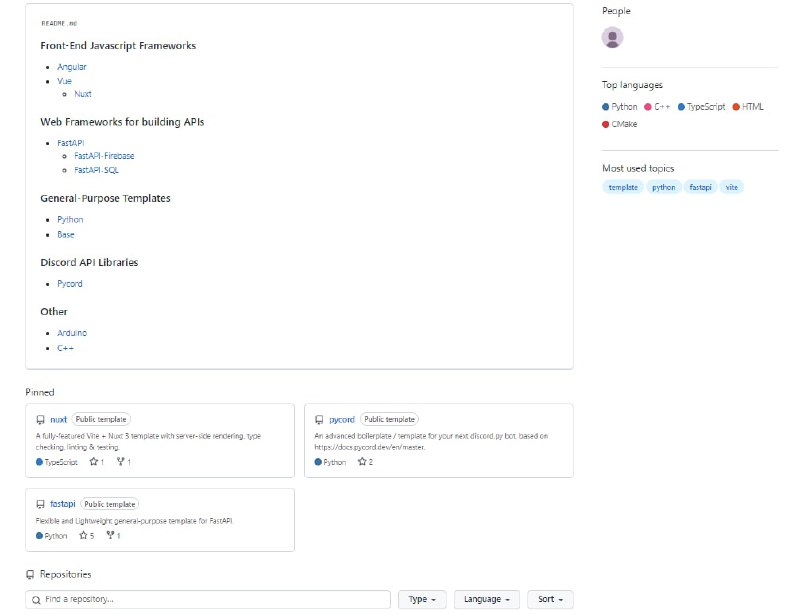
Task: Click the Repositories section icon
Action: pos(30,574)
